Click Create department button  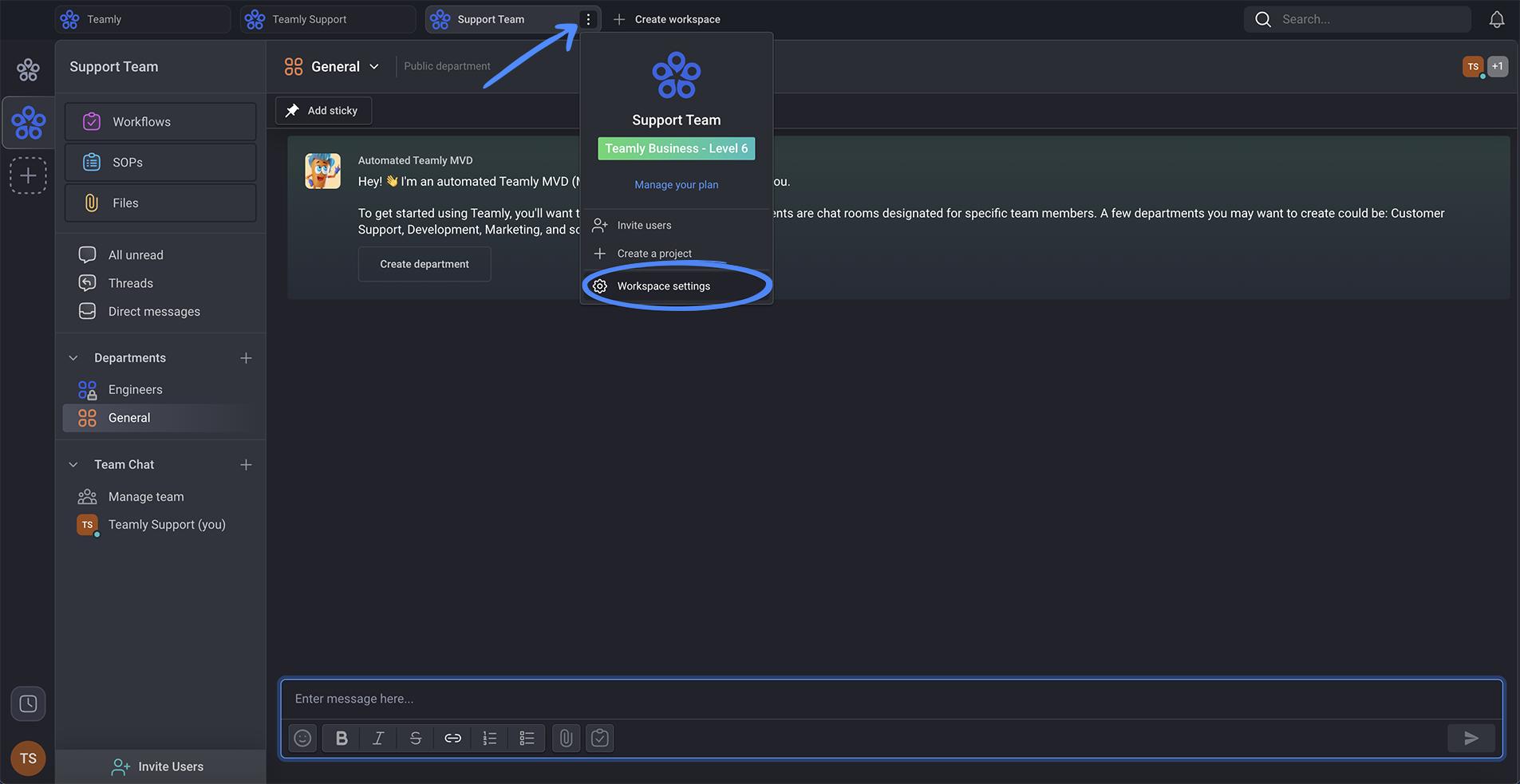tap(424, 264)
